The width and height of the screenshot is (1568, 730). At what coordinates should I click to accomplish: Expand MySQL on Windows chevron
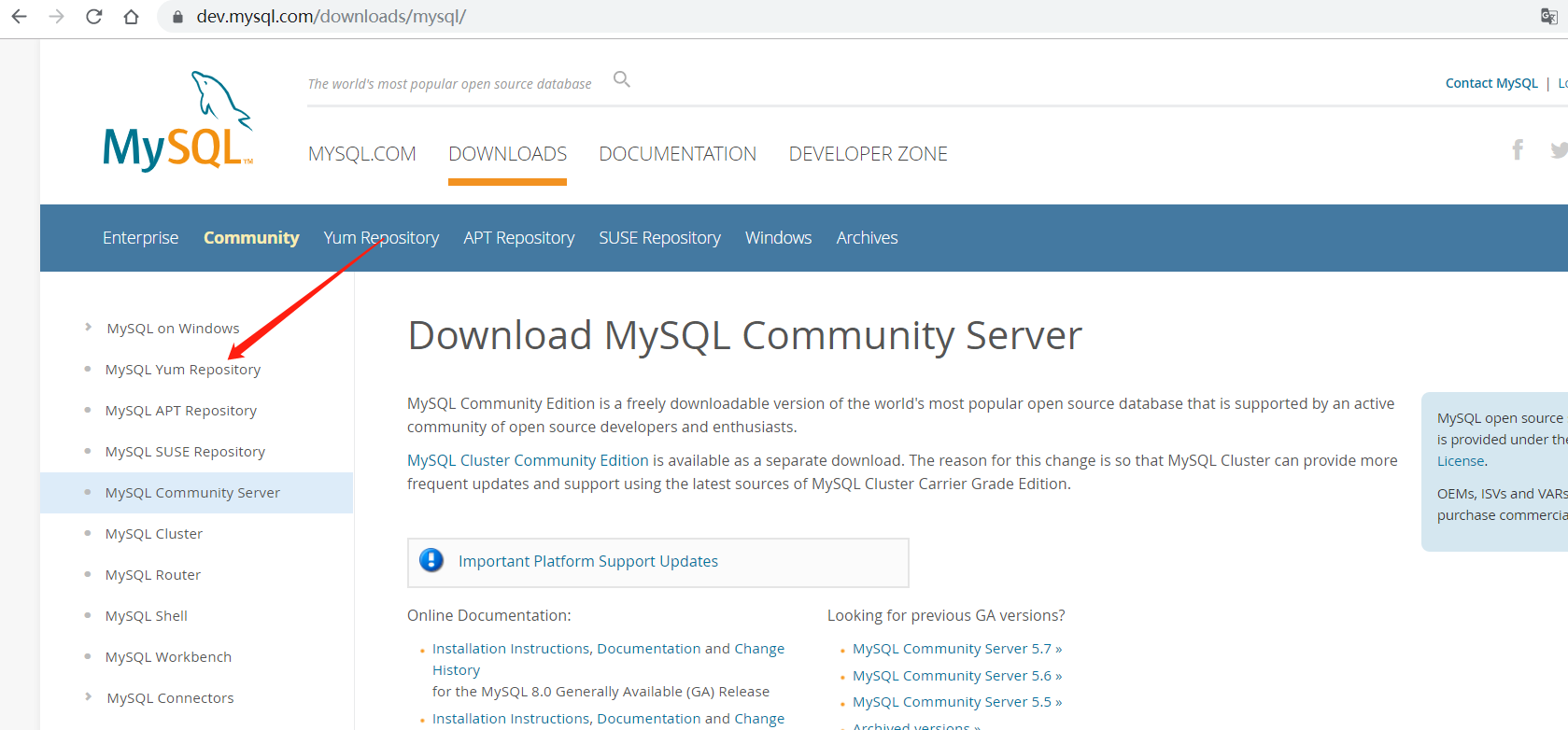[x=88, y=327]
